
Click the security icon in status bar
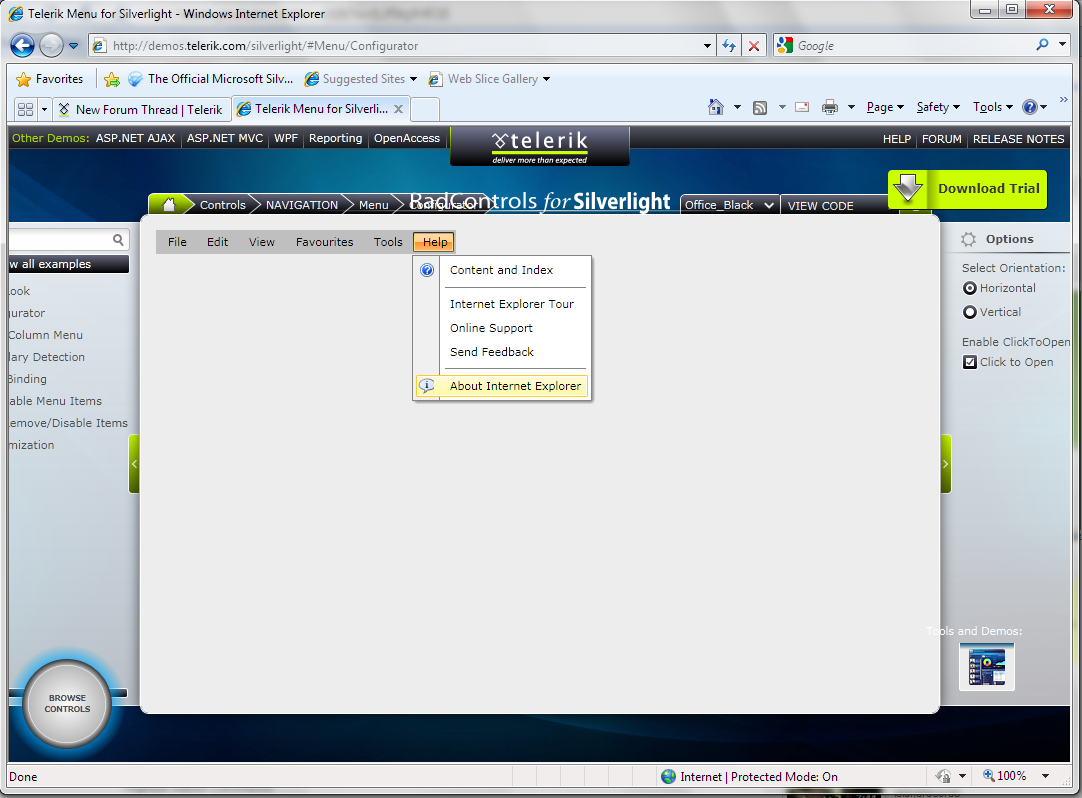(x=943, y=777)
